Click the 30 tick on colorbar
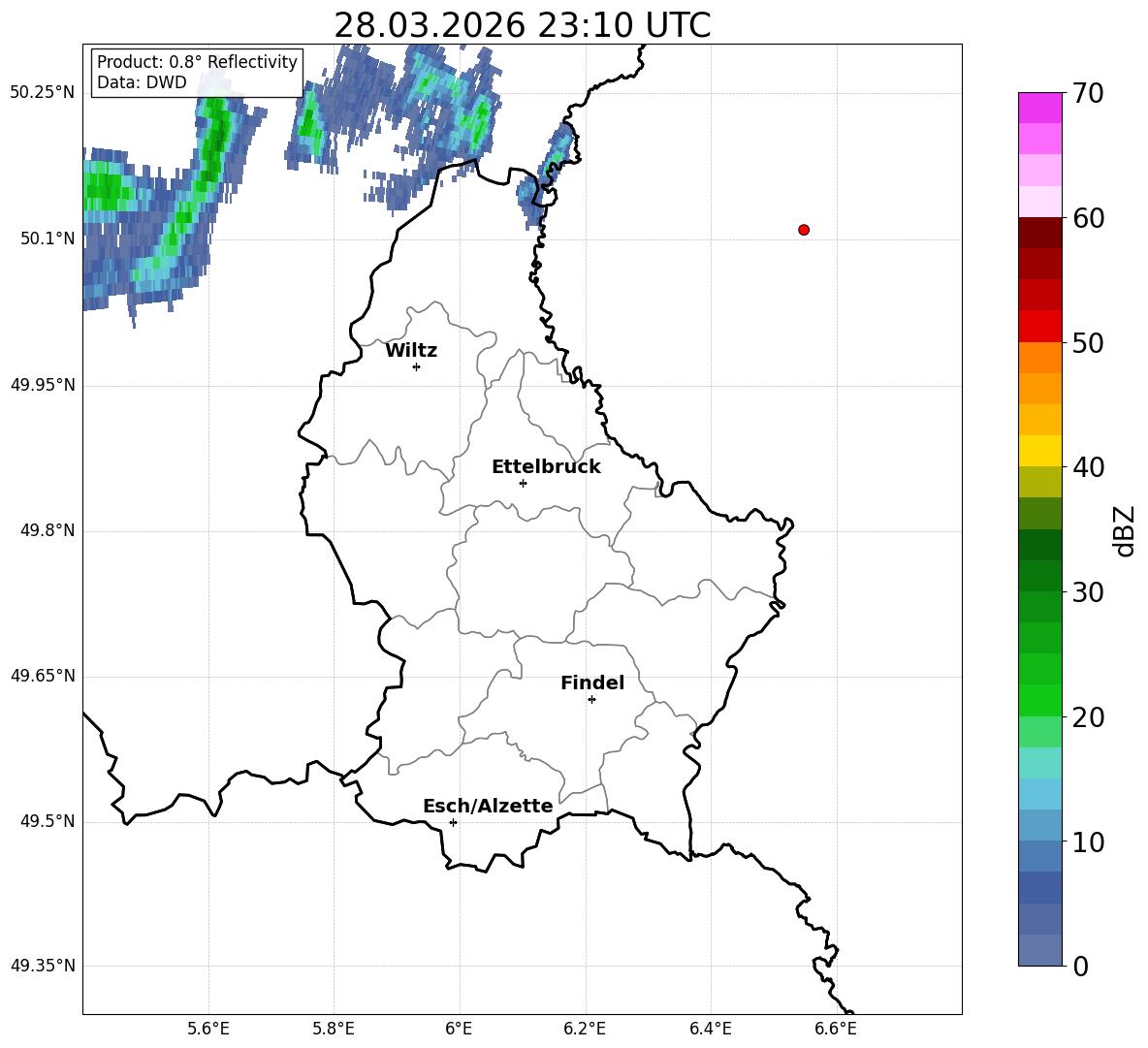 click(1088, 592)
